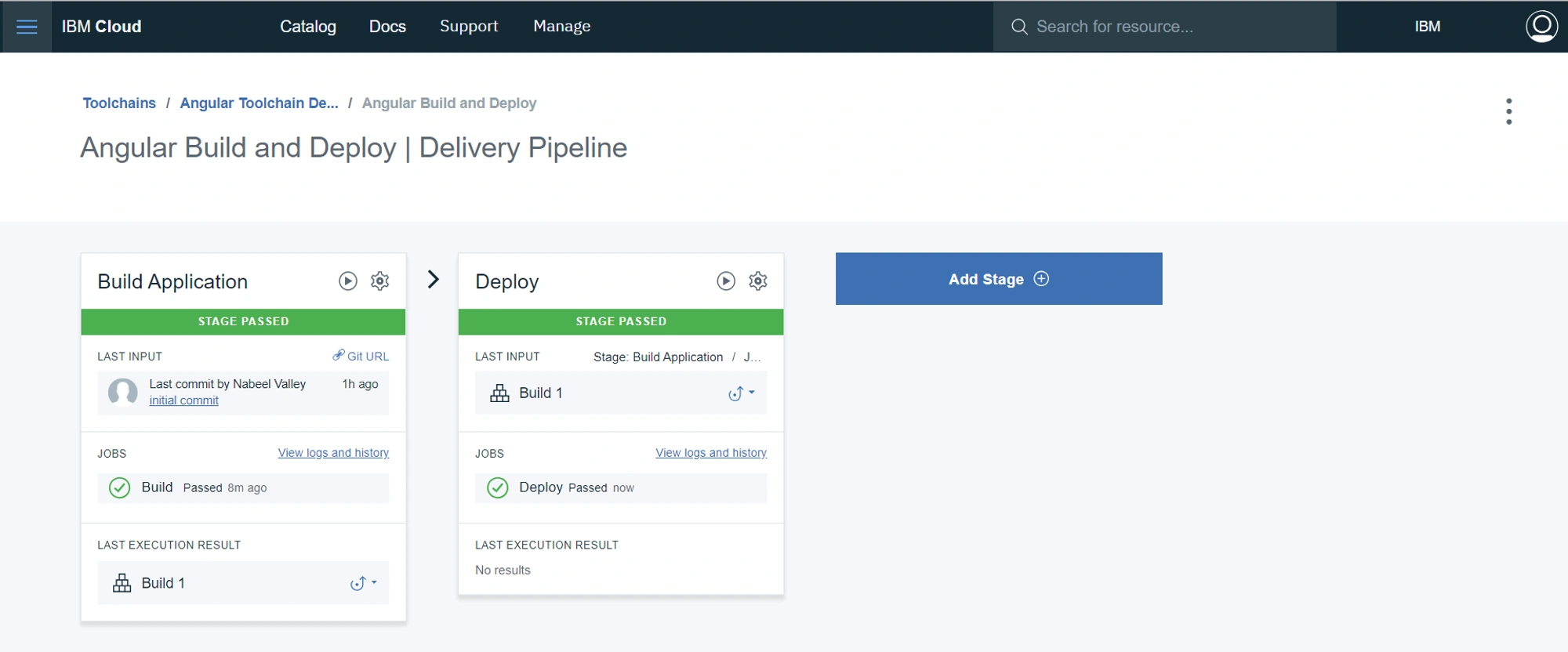Open the initial commit link
Viewport: 1568px width, 652px height.
coord(184,400)
